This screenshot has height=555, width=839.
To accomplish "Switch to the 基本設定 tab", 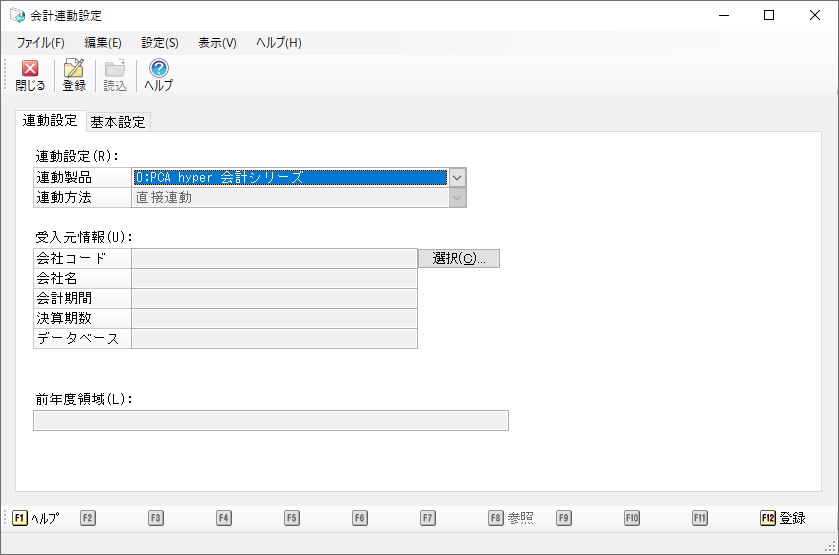I will (x=118, y=122).
